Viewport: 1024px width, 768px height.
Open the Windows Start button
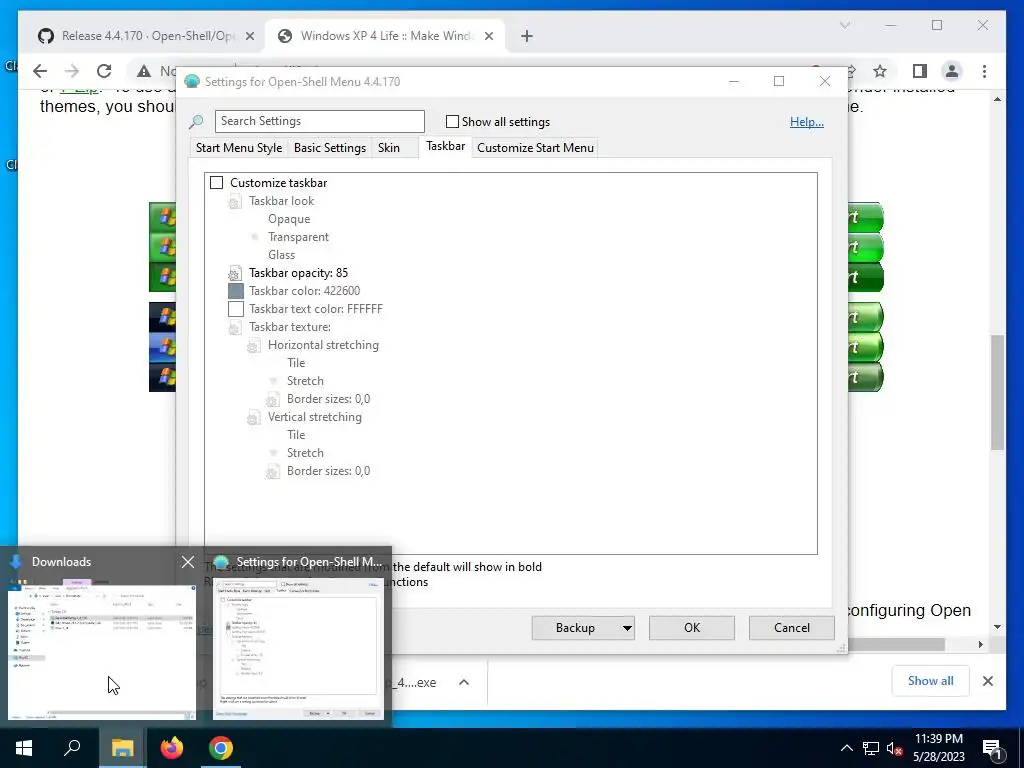coord(24,748)
